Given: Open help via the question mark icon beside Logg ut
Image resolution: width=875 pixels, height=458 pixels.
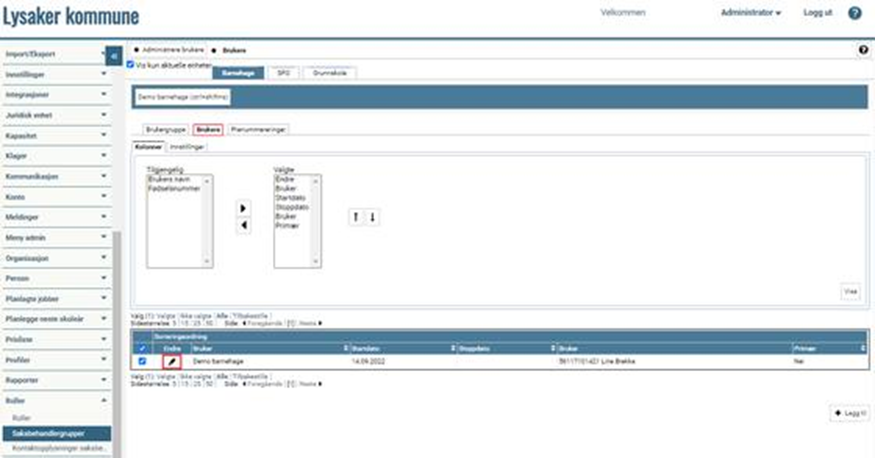Looking at the screenshot, I should 855,13.
